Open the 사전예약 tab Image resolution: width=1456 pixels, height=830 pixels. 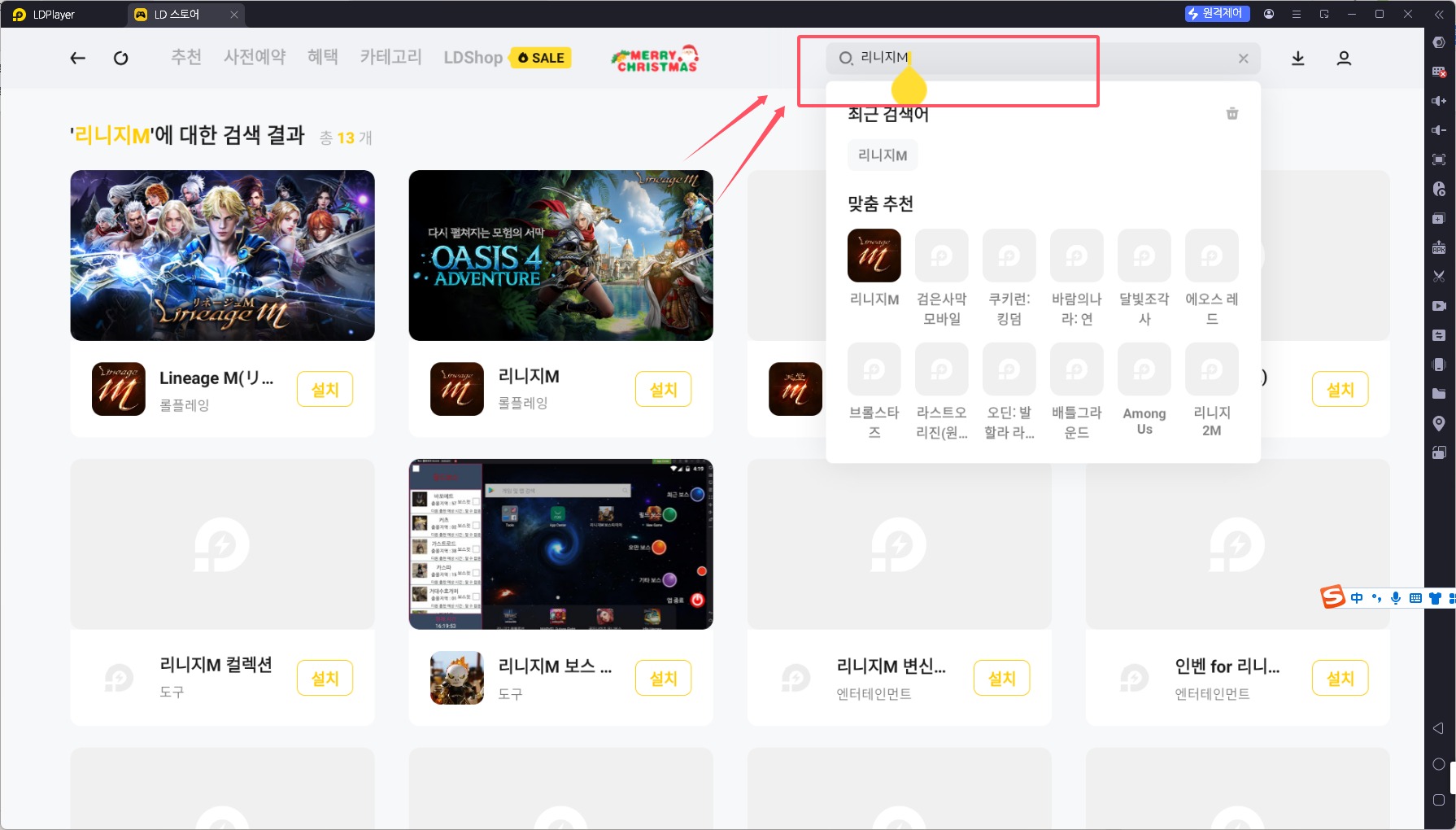[255, 57]
